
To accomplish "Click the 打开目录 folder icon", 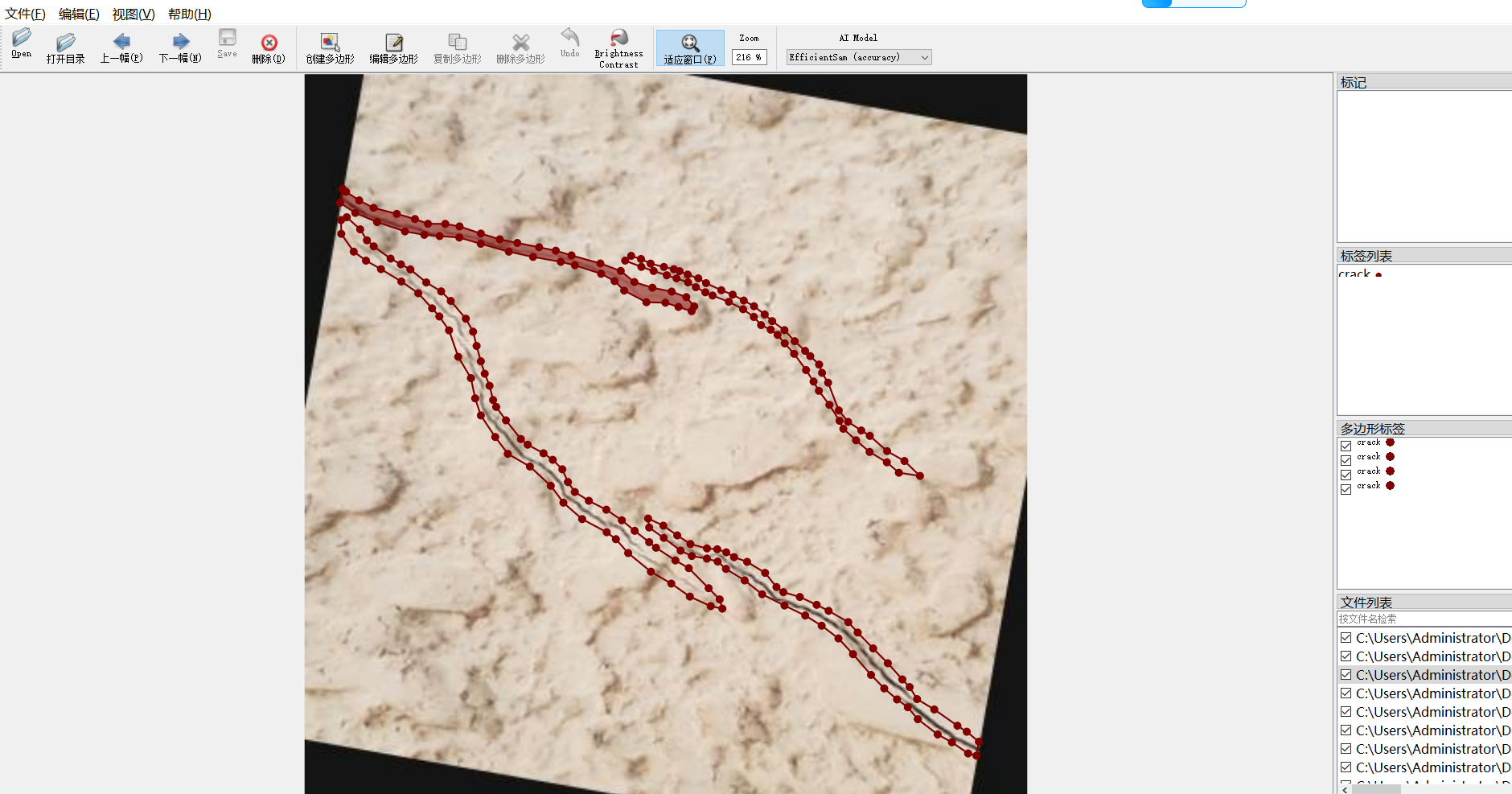I will point(66,43).
